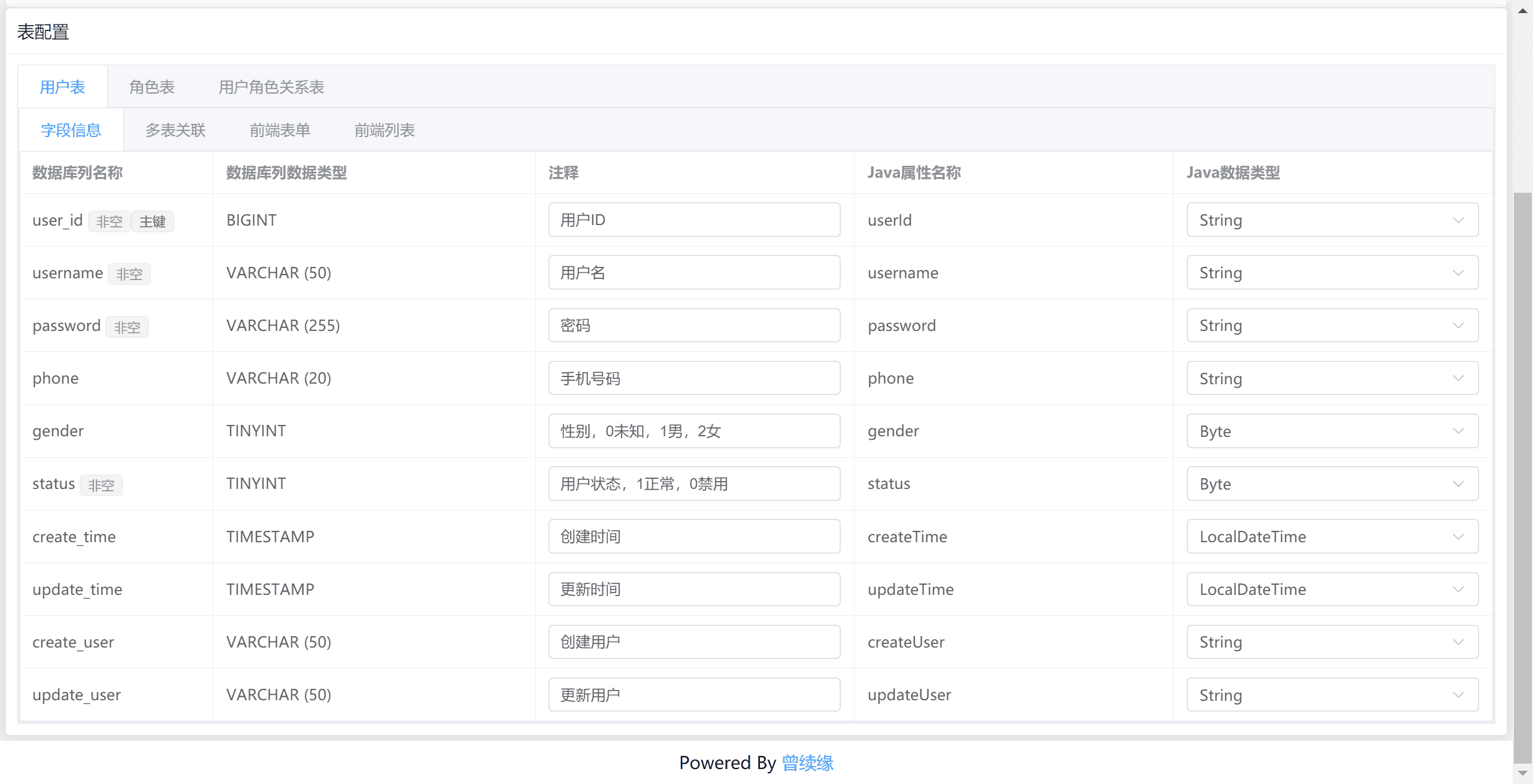Click the vertical scrollbar thumb
This screenshot has height=784, width=1533.
[x=1522, y=479]
